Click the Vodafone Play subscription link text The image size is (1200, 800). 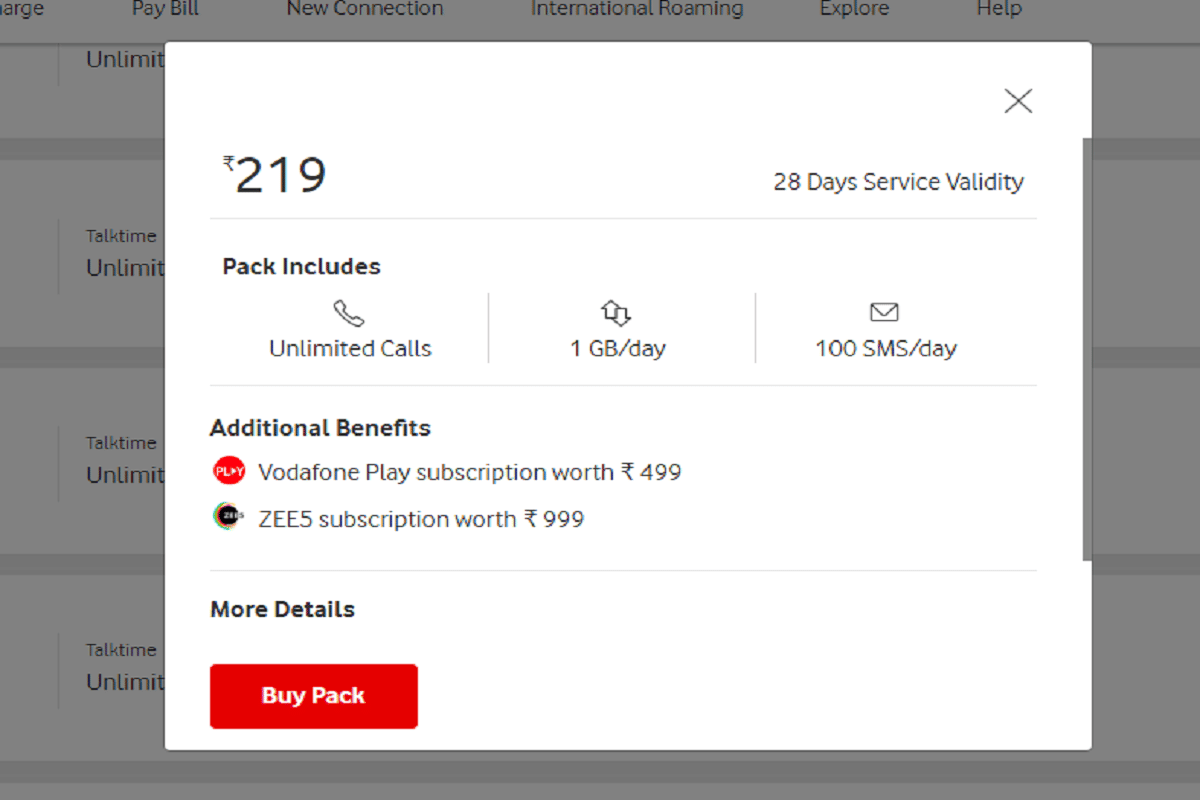470,471
